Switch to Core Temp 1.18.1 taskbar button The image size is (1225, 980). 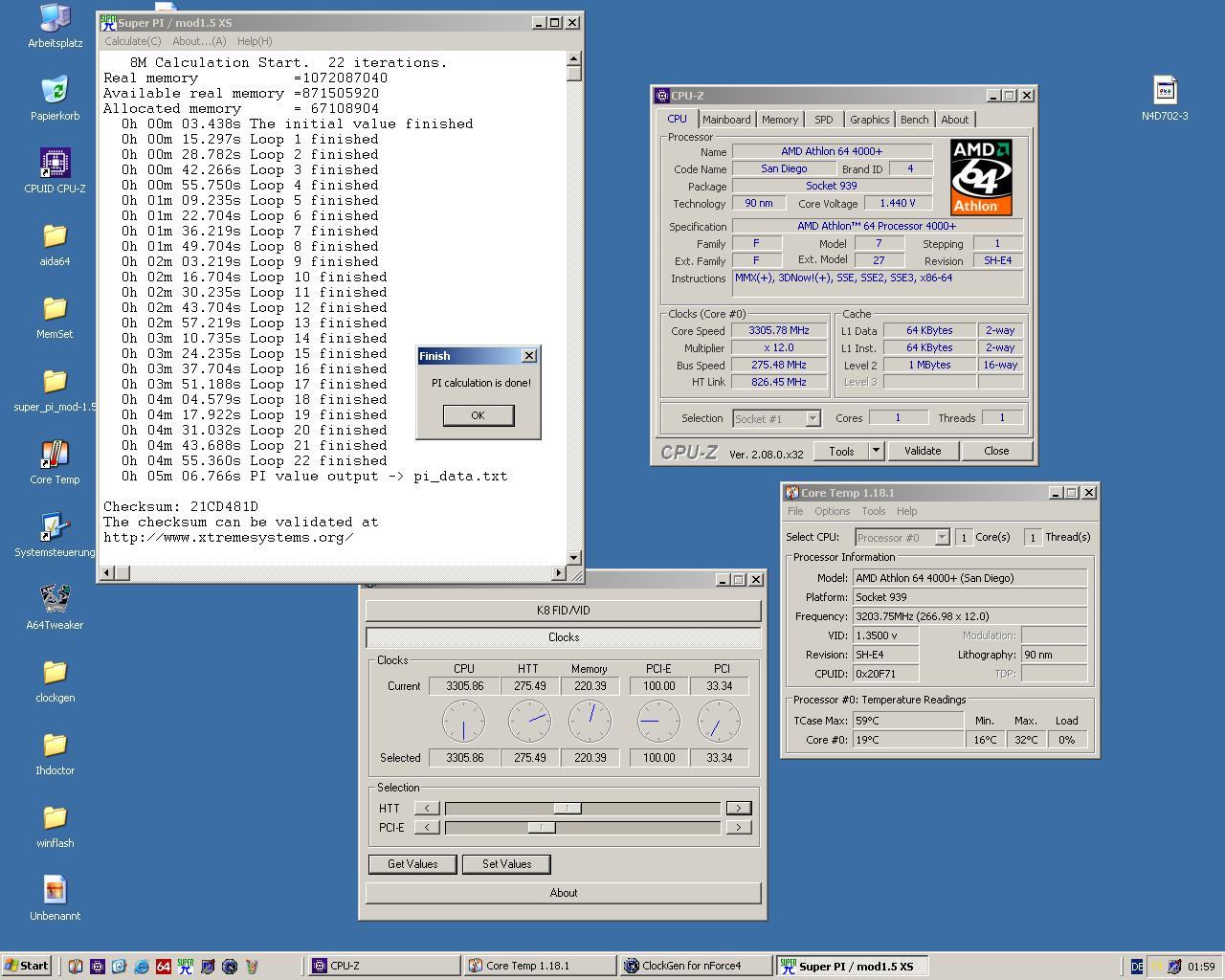540,967
